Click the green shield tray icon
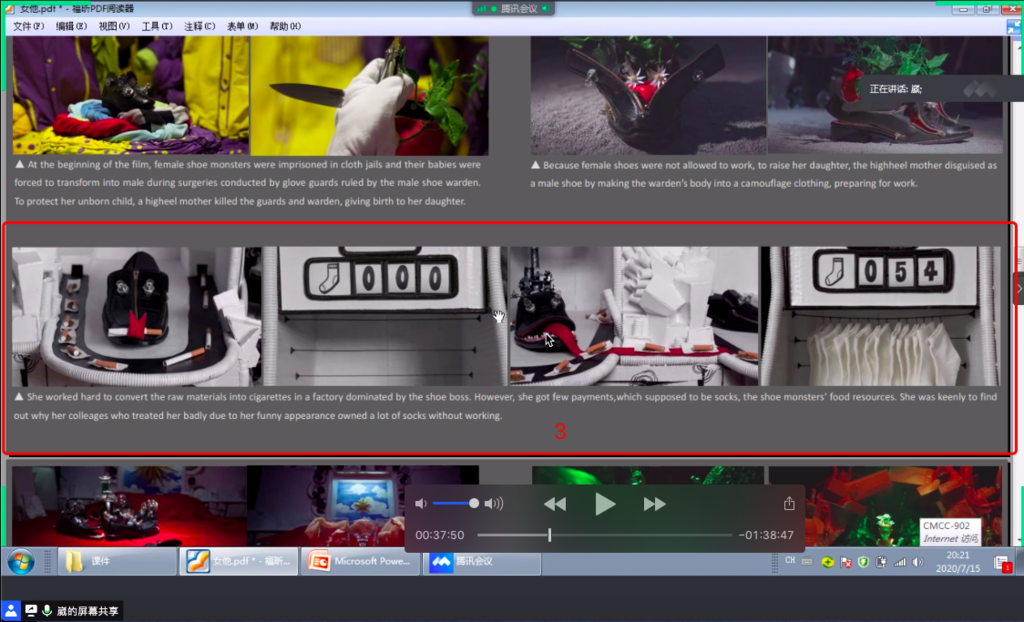The height and width of the screenshot is (622, 1024). tap(863, 562)
